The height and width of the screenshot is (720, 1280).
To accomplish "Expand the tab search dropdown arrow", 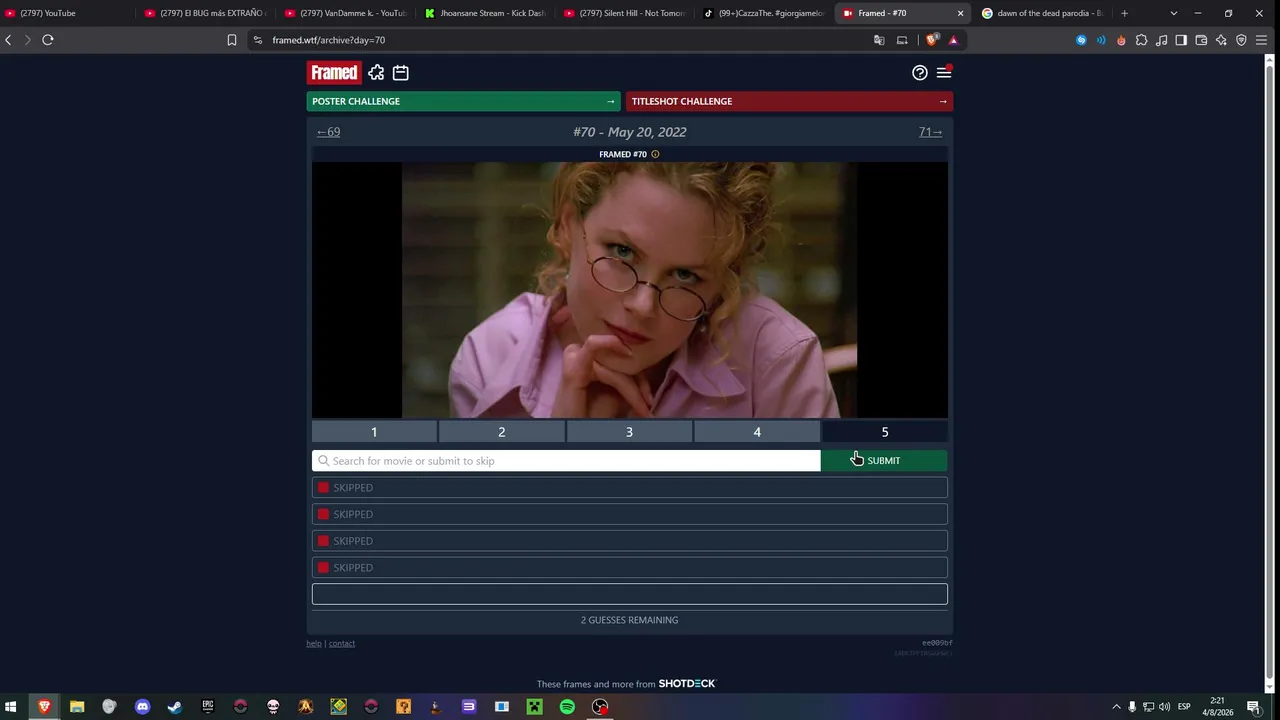I will tap(1174, 13).
